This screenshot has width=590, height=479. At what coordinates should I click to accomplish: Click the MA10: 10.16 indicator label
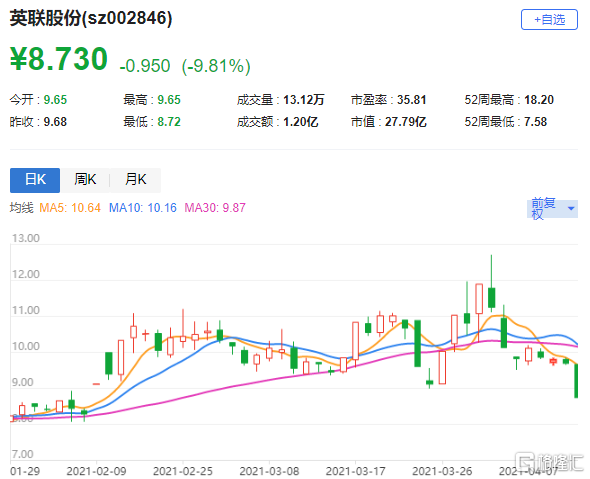pos(143,208)
